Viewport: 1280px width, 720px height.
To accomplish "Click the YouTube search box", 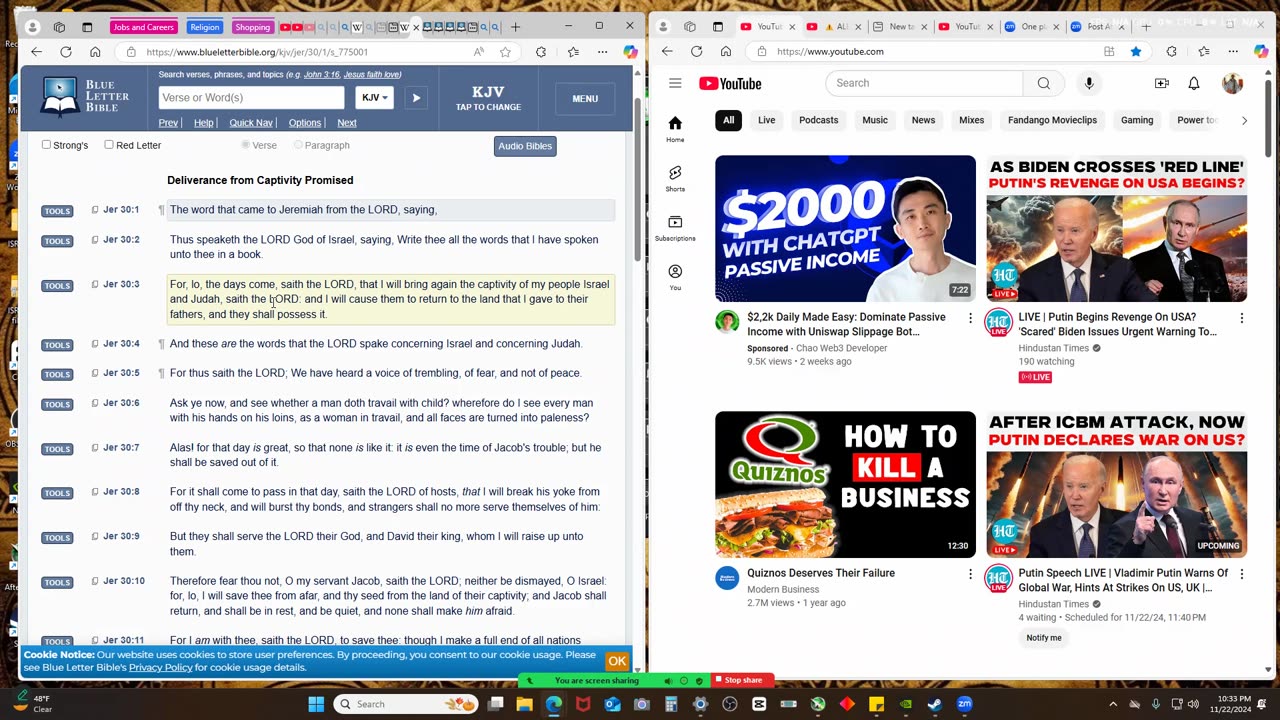I will click(x=924, y=83).
